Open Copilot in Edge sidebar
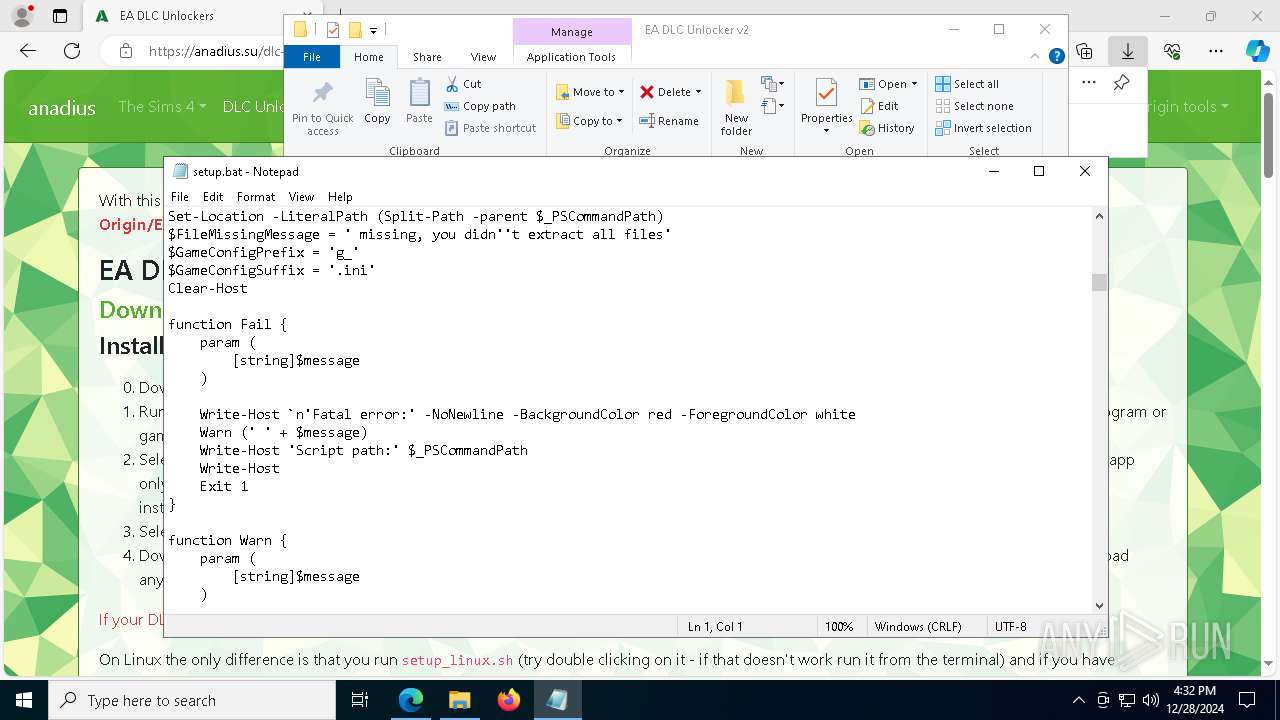This screenshot has height=720, width=1280. coord(1258,51)
